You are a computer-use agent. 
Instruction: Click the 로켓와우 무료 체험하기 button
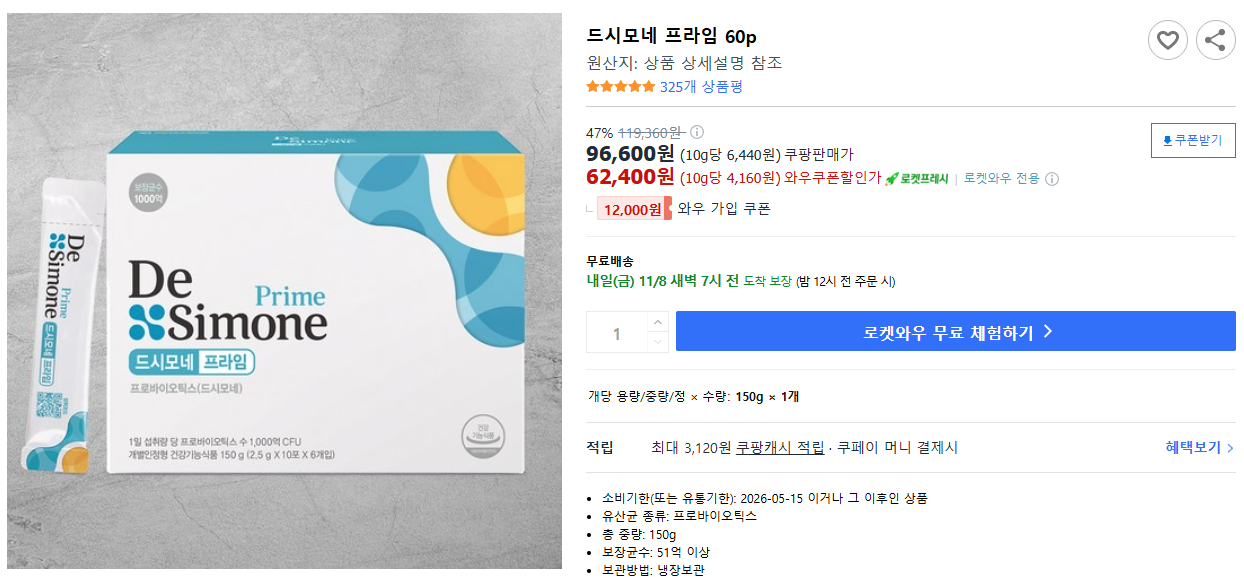(x=956, y=332)
